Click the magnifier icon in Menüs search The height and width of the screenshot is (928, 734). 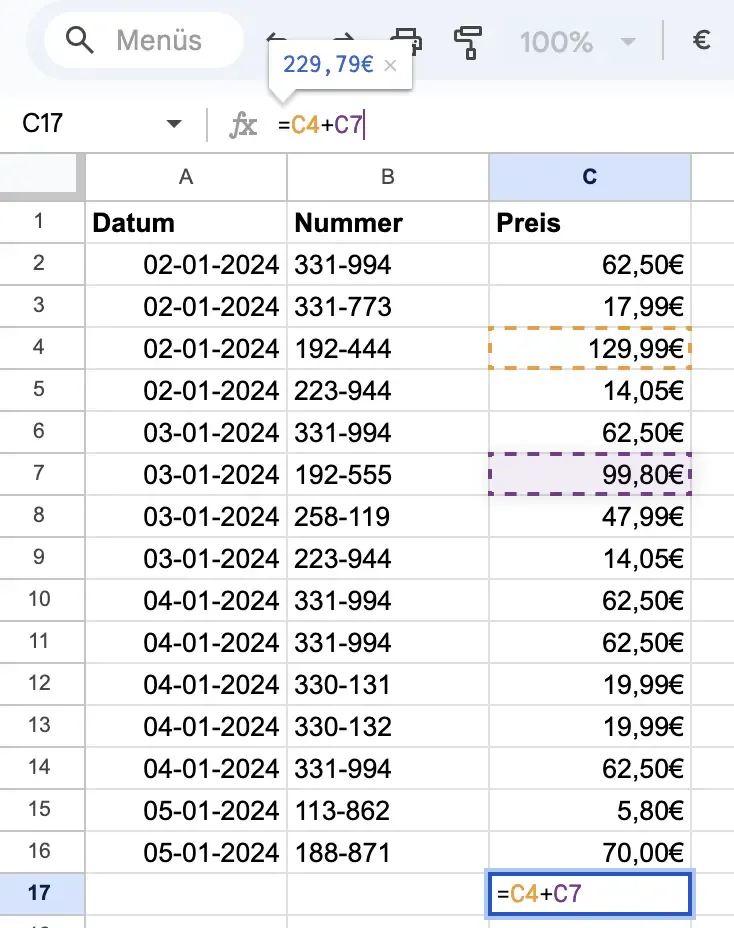tap(79, 41)
